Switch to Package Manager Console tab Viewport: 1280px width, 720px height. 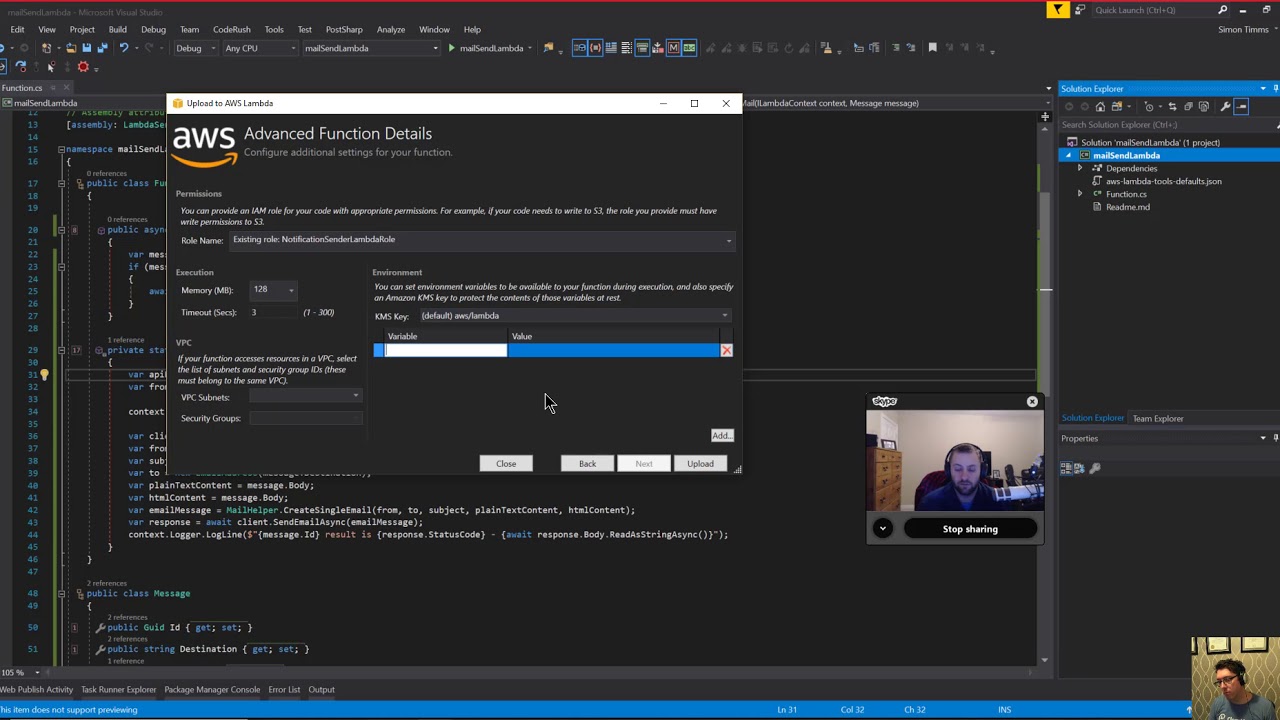212,689
